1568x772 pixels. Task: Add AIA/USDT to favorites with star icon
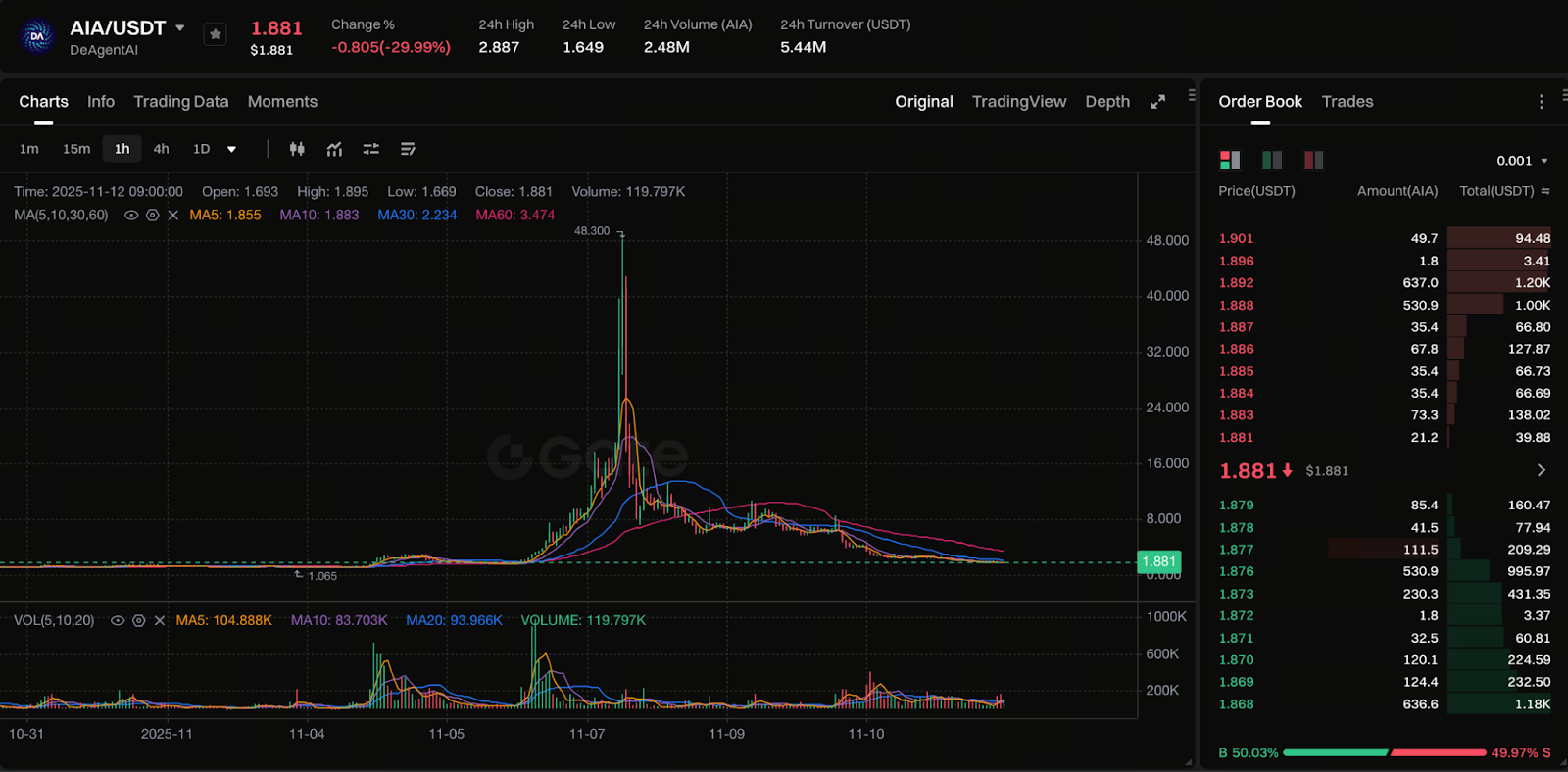[215, 34]
